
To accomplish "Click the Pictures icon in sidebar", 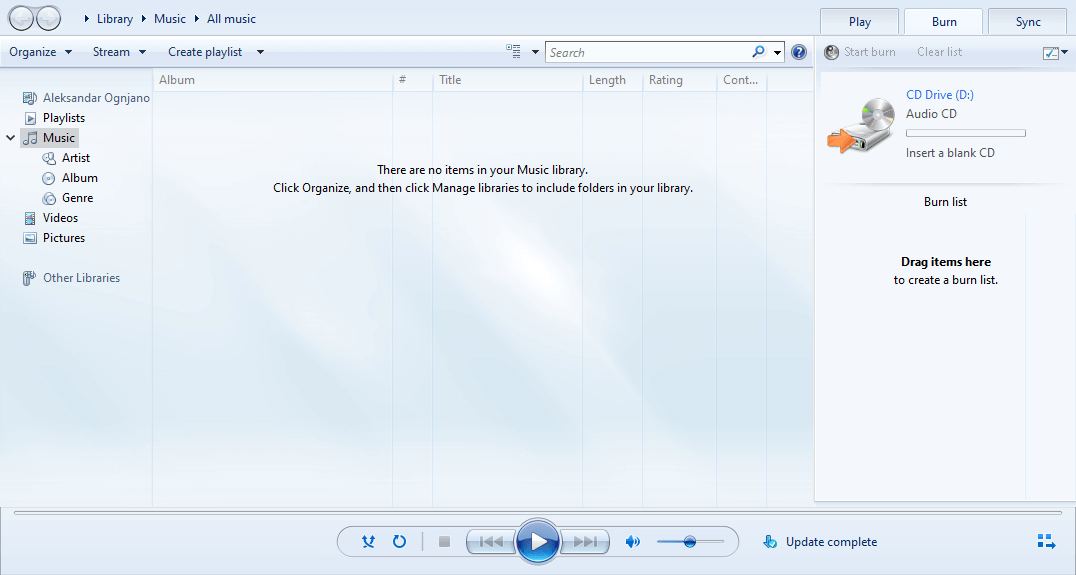I will point(30,238).
